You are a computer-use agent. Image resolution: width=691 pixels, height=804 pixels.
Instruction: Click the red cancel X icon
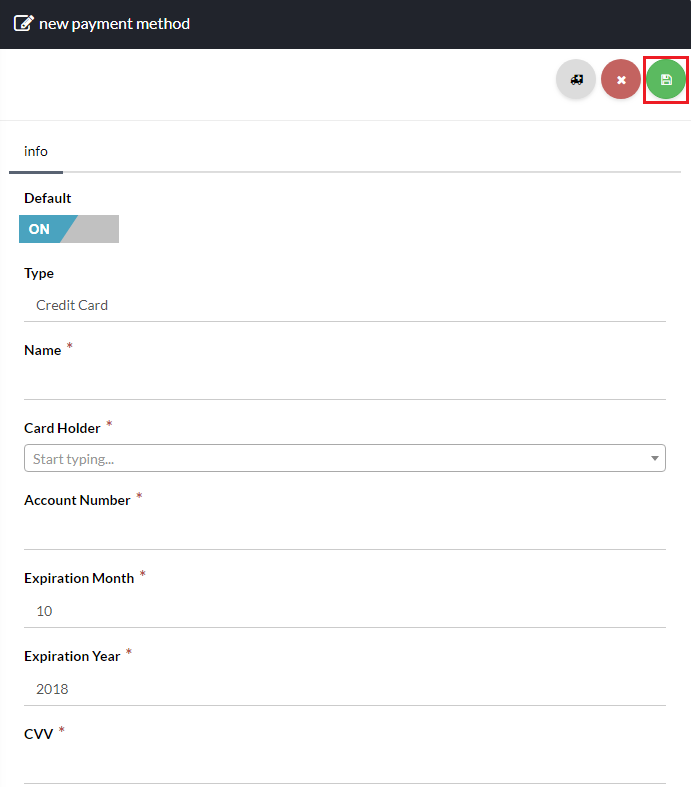(x=621, y=79)
